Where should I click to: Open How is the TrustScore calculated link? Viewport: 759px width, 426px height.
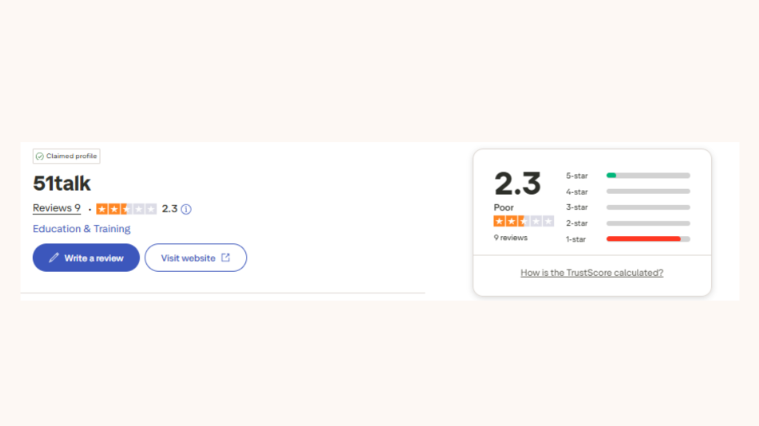point(592,273)
